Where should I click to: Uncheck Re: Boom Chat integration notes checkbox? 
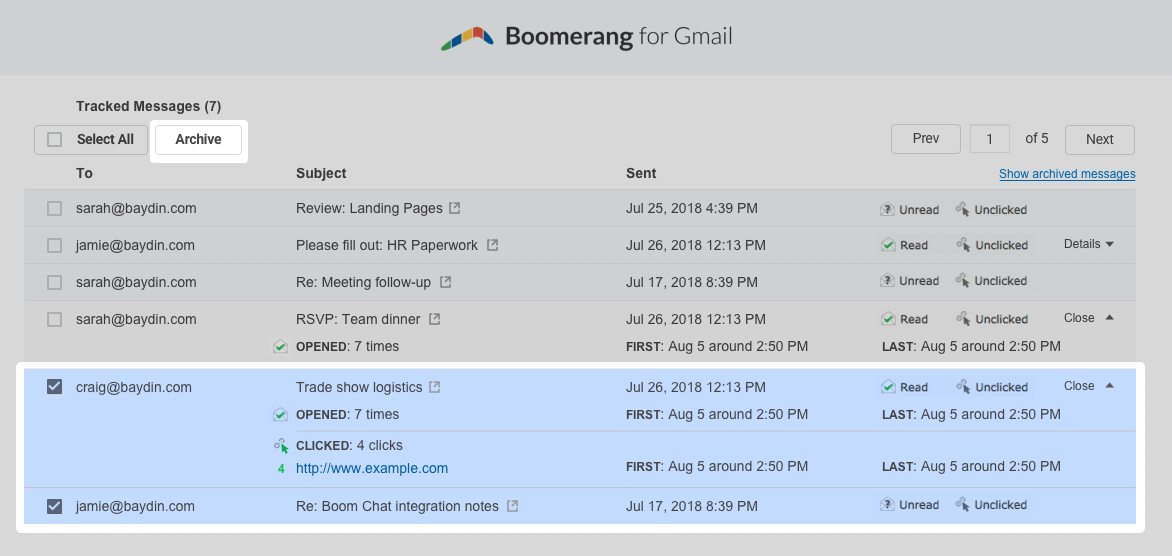click(55, 506)
